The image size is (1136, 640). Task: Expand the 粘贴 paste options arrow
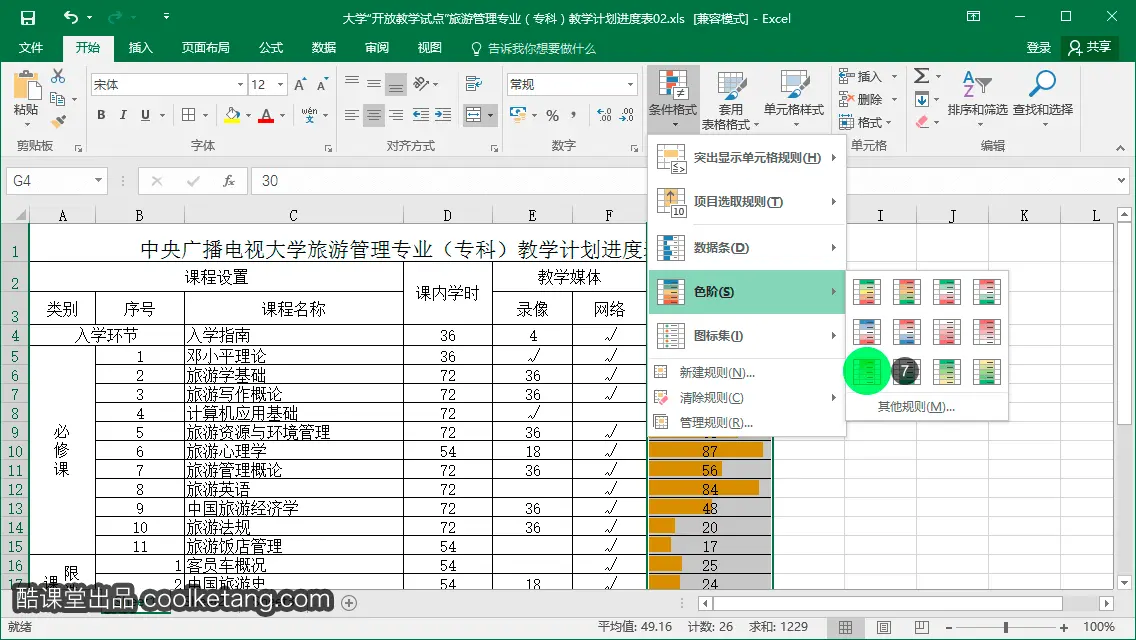tap(26, 125)
